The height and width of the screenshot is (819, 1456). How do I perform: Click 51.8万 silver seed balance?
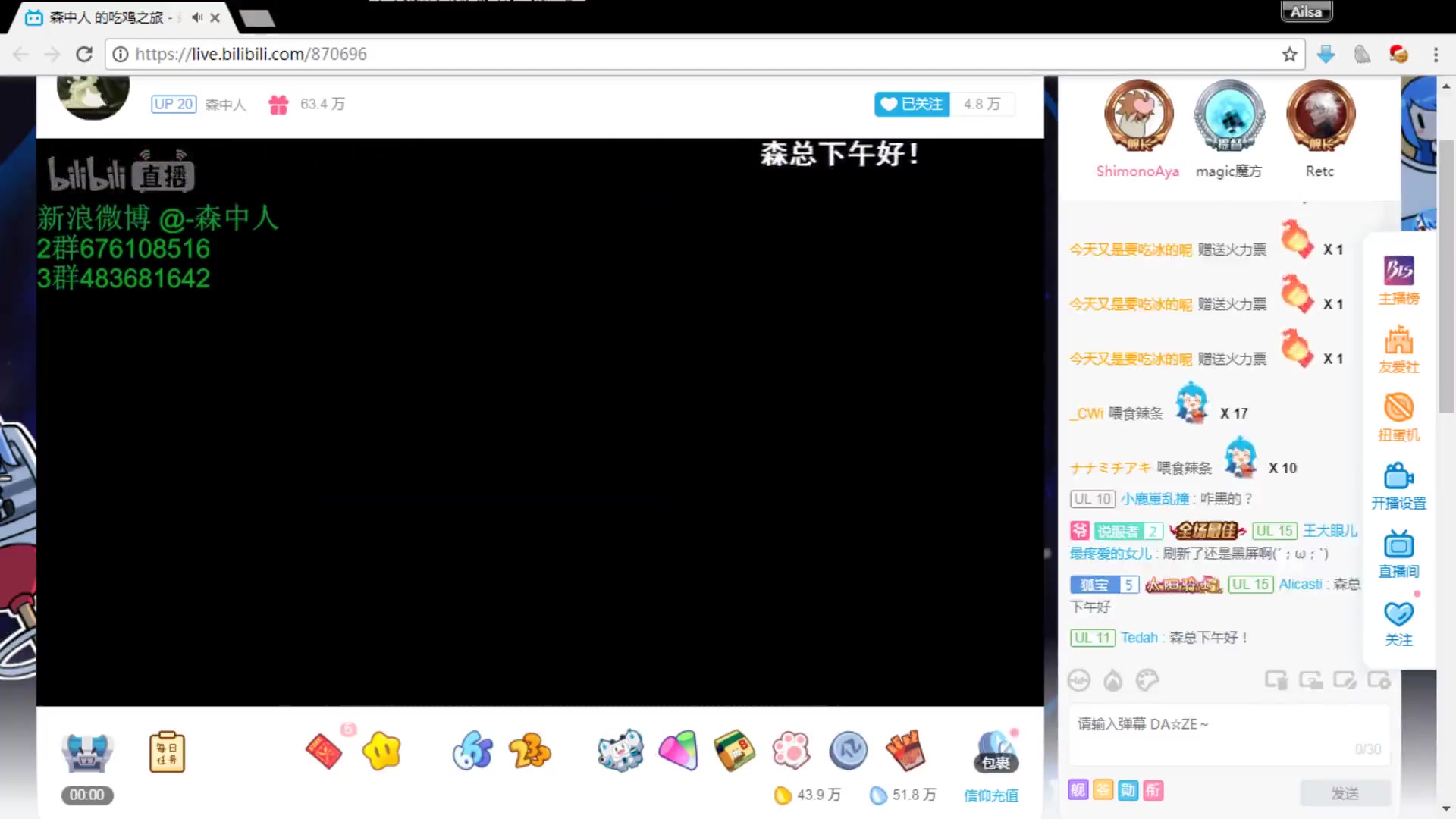coord(903,795)
